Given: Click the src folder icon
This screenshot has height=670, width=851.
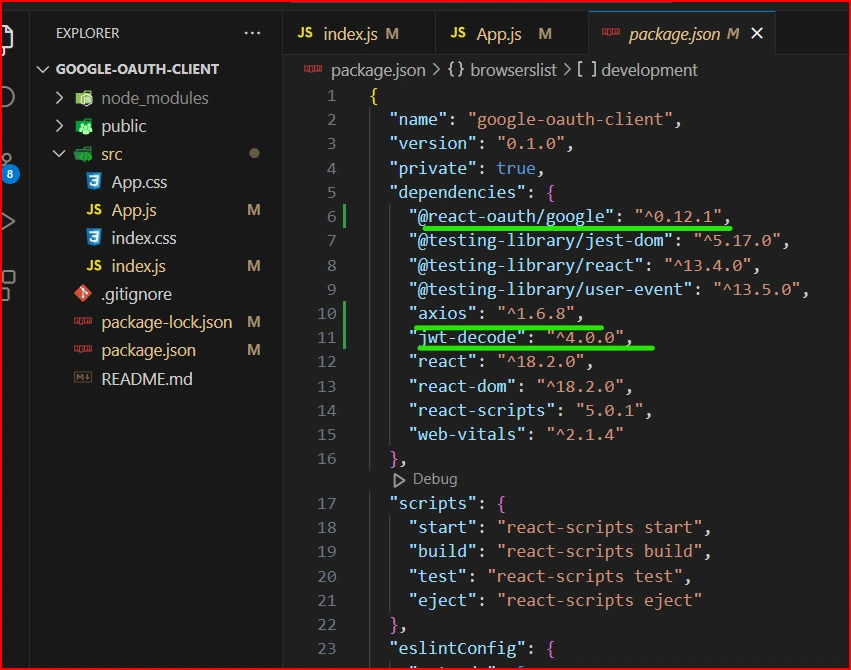Looking at the screenshot, I should coord(83,154).
